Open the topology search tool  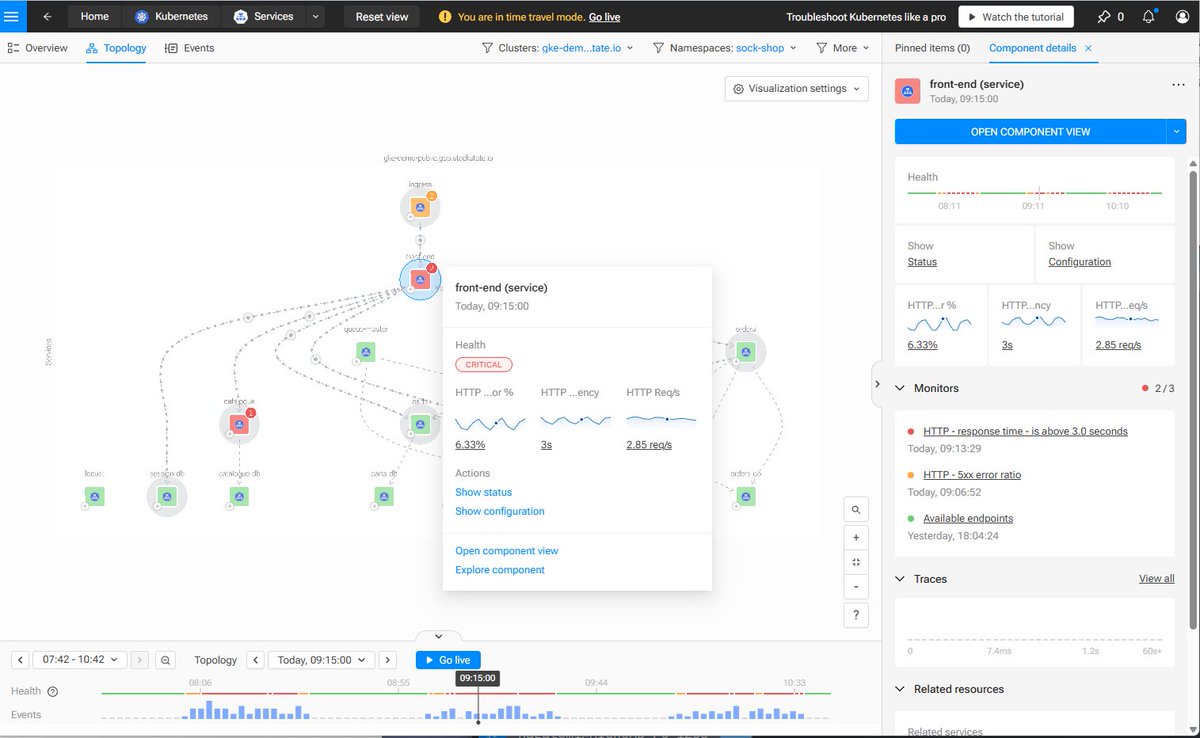pos(855,509)
